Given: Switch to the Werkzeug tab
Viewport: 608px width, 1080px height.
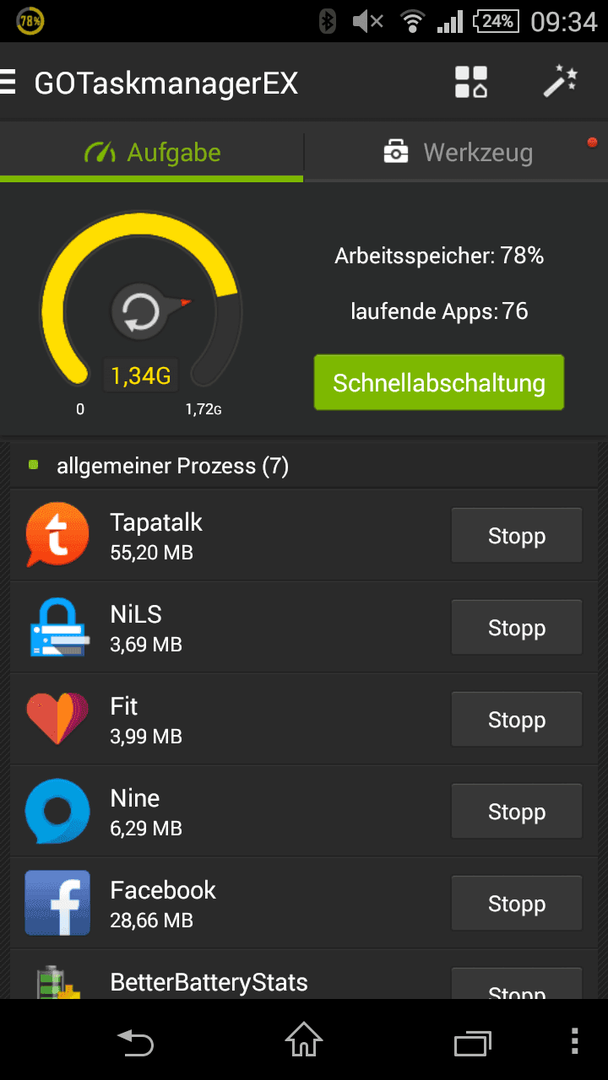Looking at the screenshot, I should (x=456, y=152).
